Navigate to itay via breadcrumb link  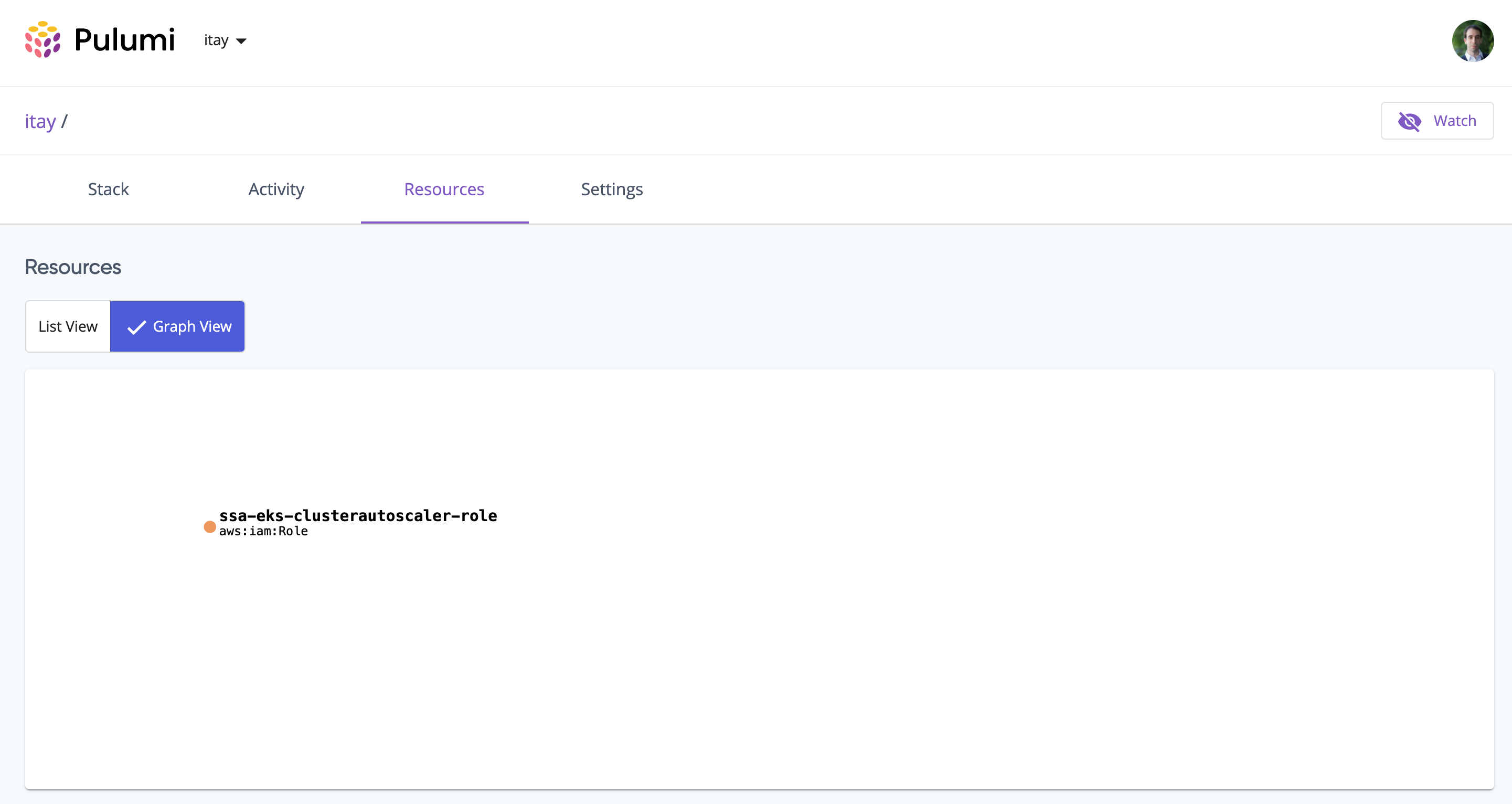coord(40,121)
